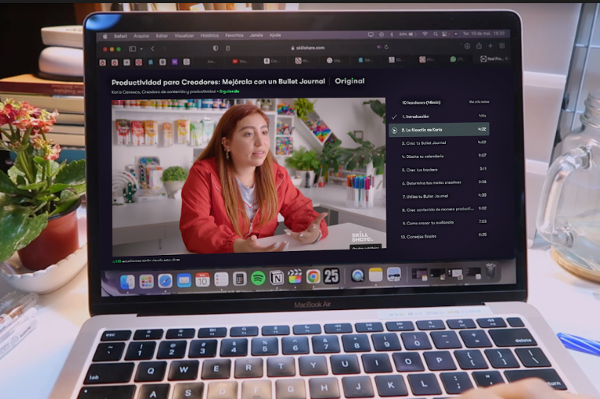Click the lesson video player
This screenshot has width=600, height=399.
(x=249, y=175)
